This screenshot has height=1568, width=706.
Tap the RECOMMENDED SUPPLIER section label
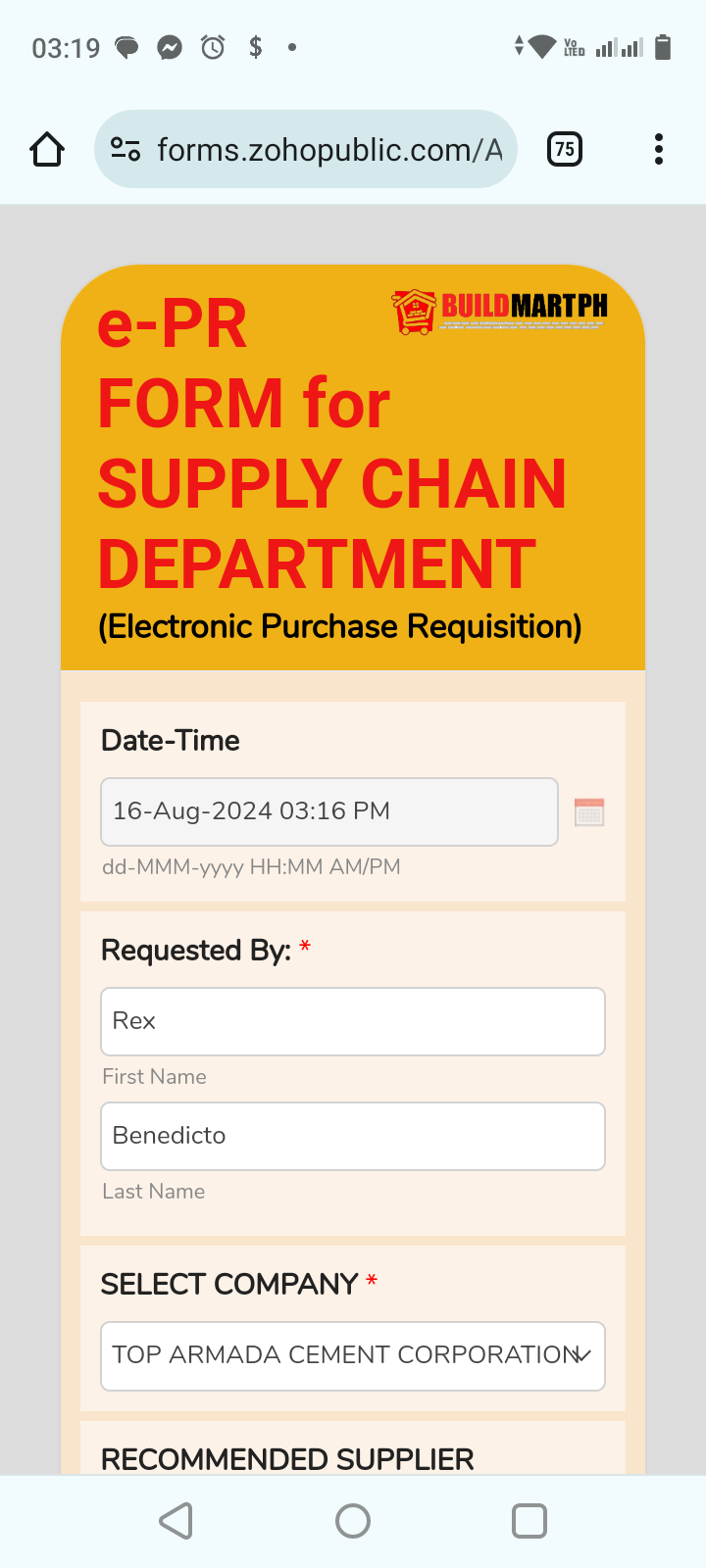click(287, 1459)
